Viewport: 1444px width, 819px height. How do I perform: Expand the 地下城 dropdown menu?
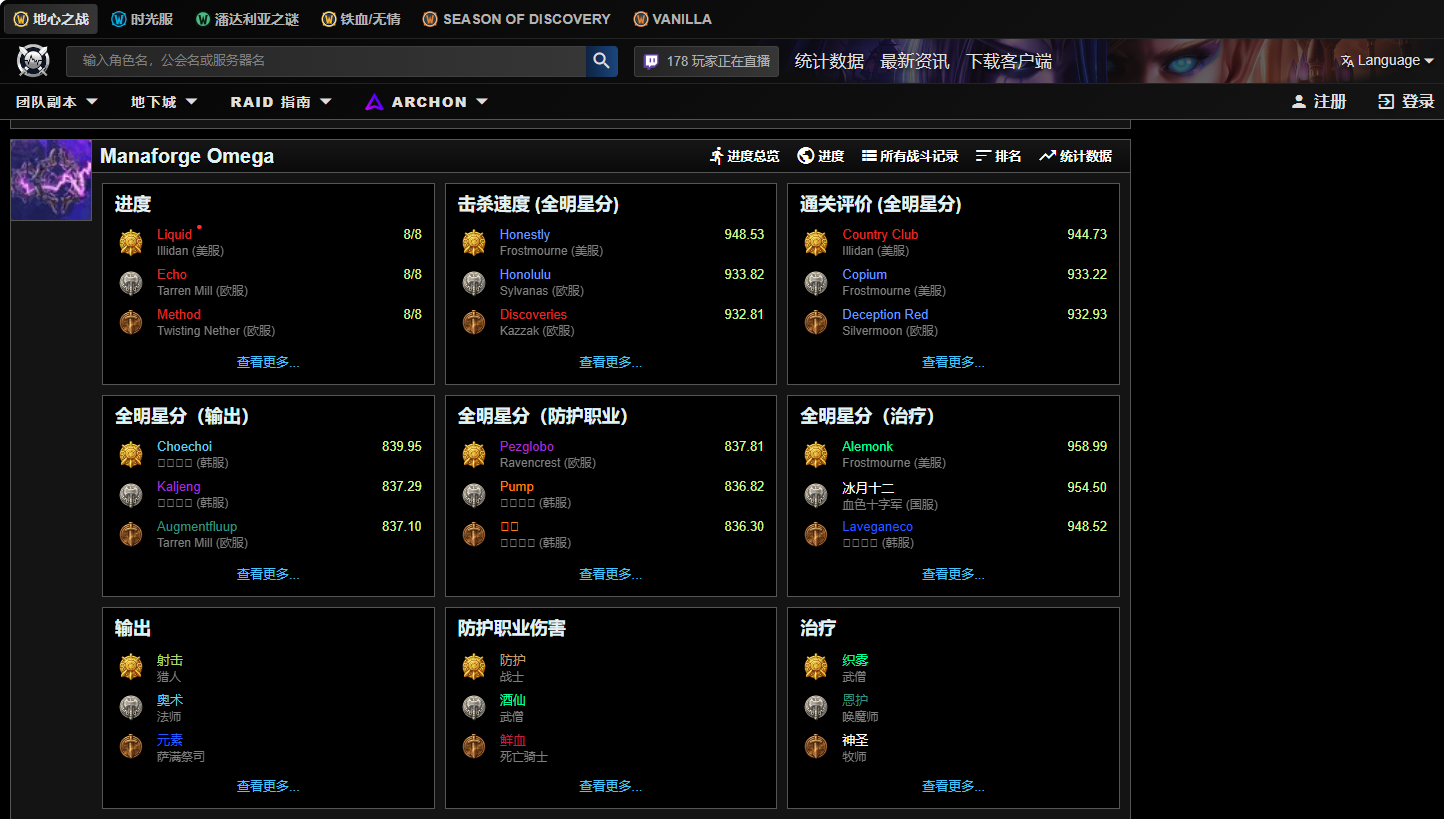[164, 102]
